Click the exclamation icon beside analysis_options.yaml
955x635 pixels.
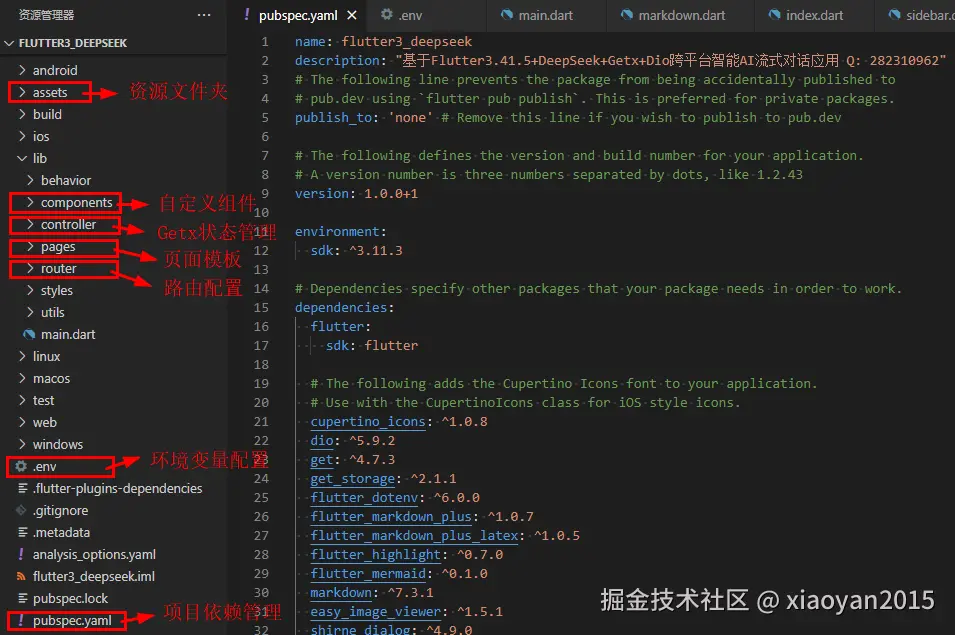tap(22, 554)
